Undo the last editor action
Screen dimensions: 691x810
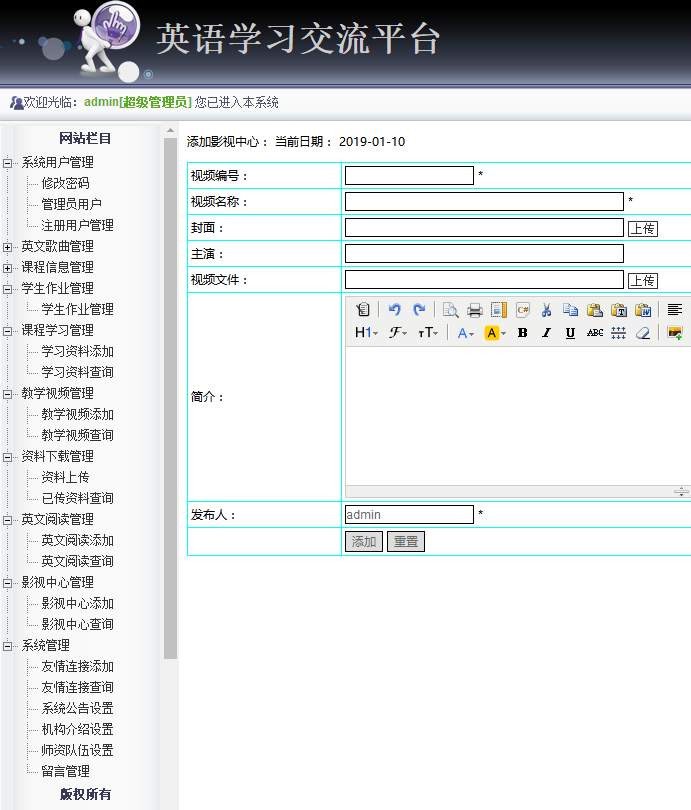pyautogui.click(x=395, y=309)
